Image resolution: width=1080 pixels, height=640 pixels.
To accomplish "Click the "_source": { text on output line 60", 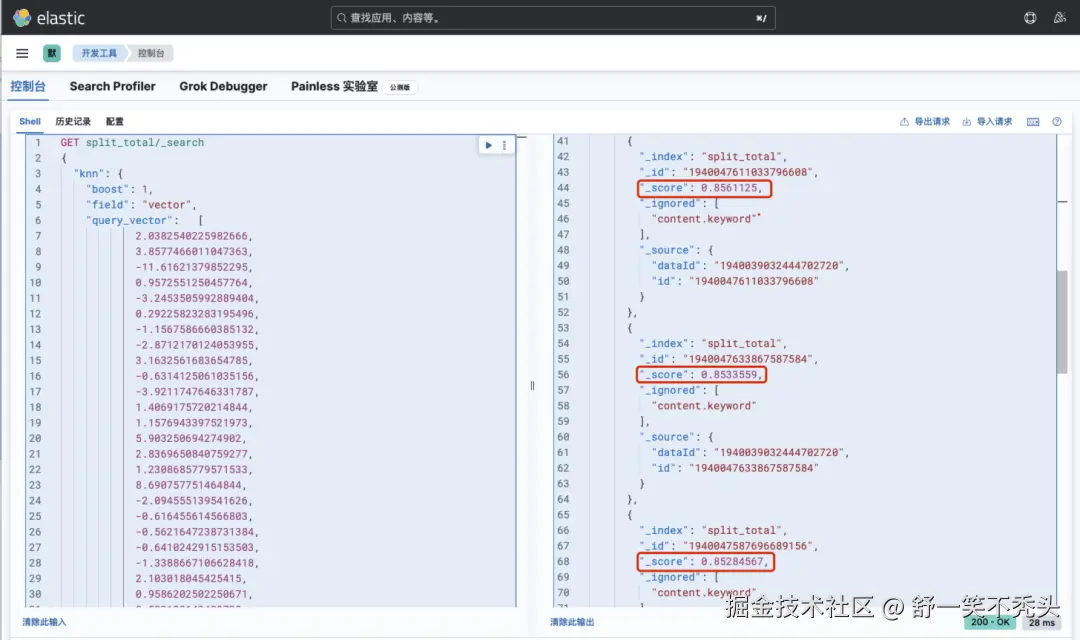I will (676, 437).
